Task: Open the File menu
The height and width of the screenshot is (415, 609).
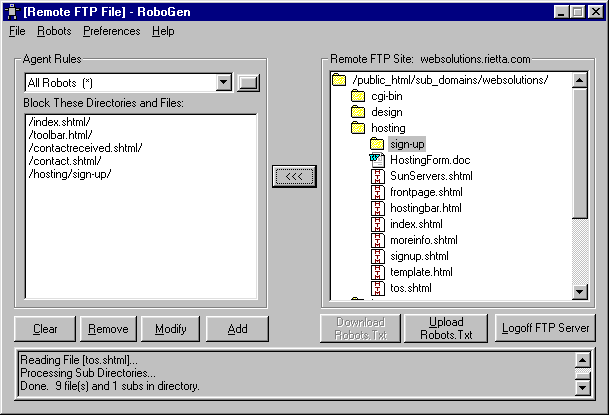Action: tap(17, 31)
